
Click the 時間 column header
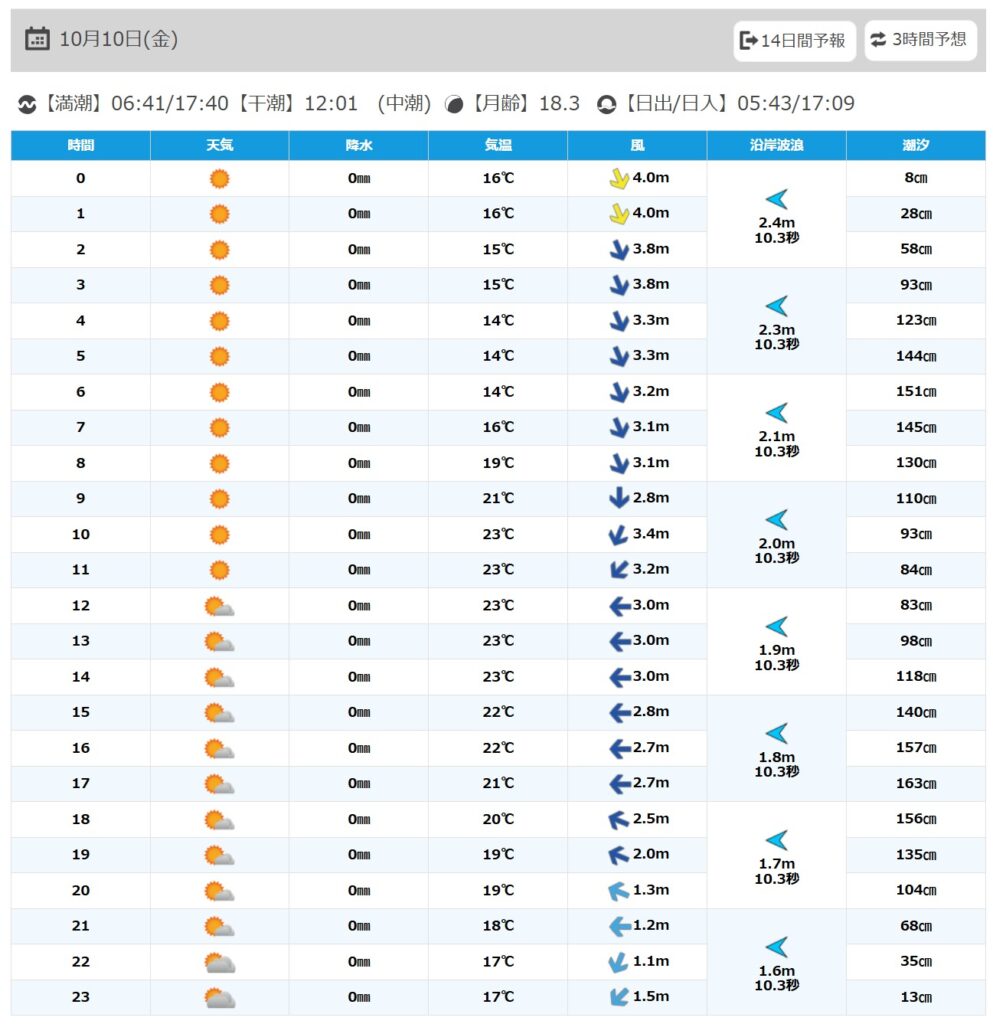click(81, 146)
